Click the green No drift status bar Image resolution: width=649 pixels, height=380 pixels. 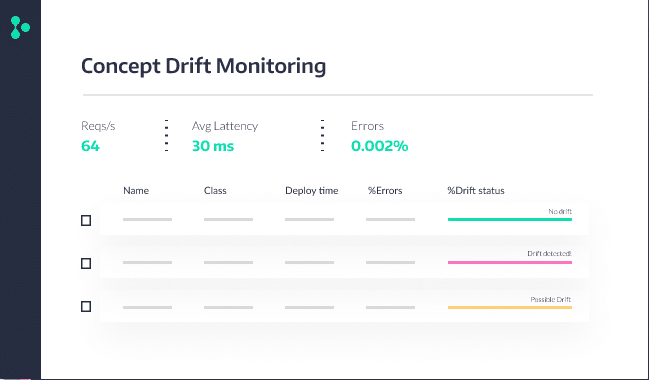[x=510, y=219]
